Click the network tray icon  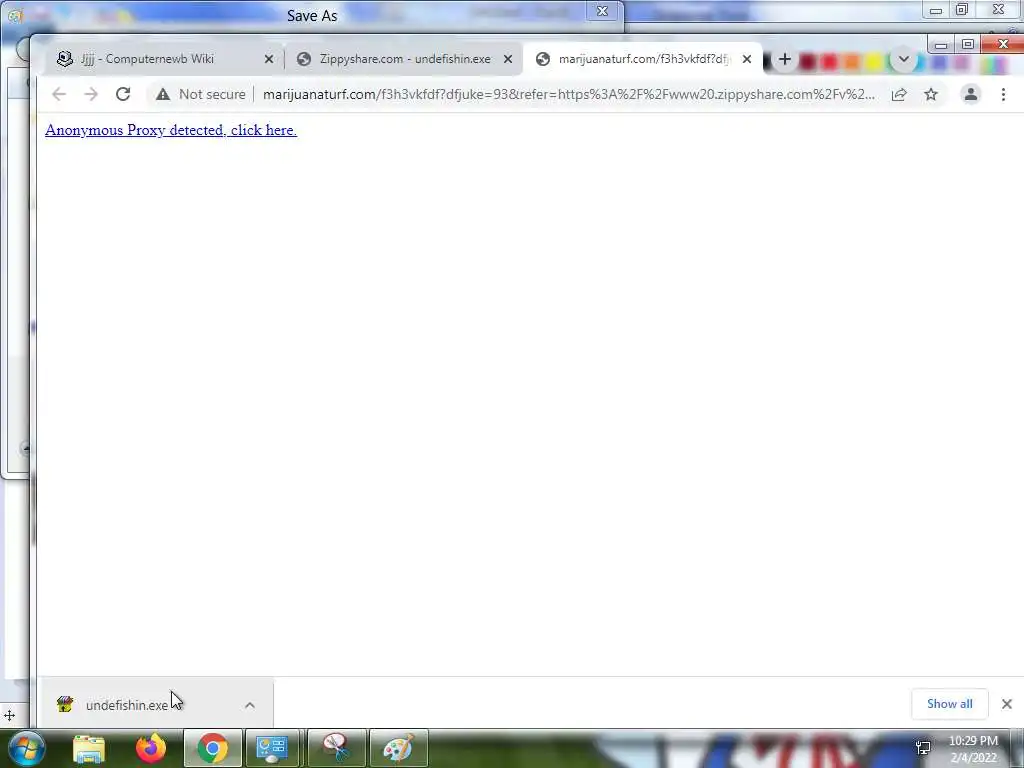tap(923, 748)
